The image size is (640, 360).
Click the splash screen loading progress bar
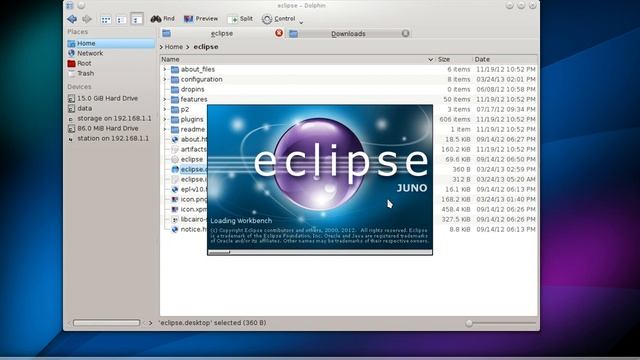click(x=320, y=252)
